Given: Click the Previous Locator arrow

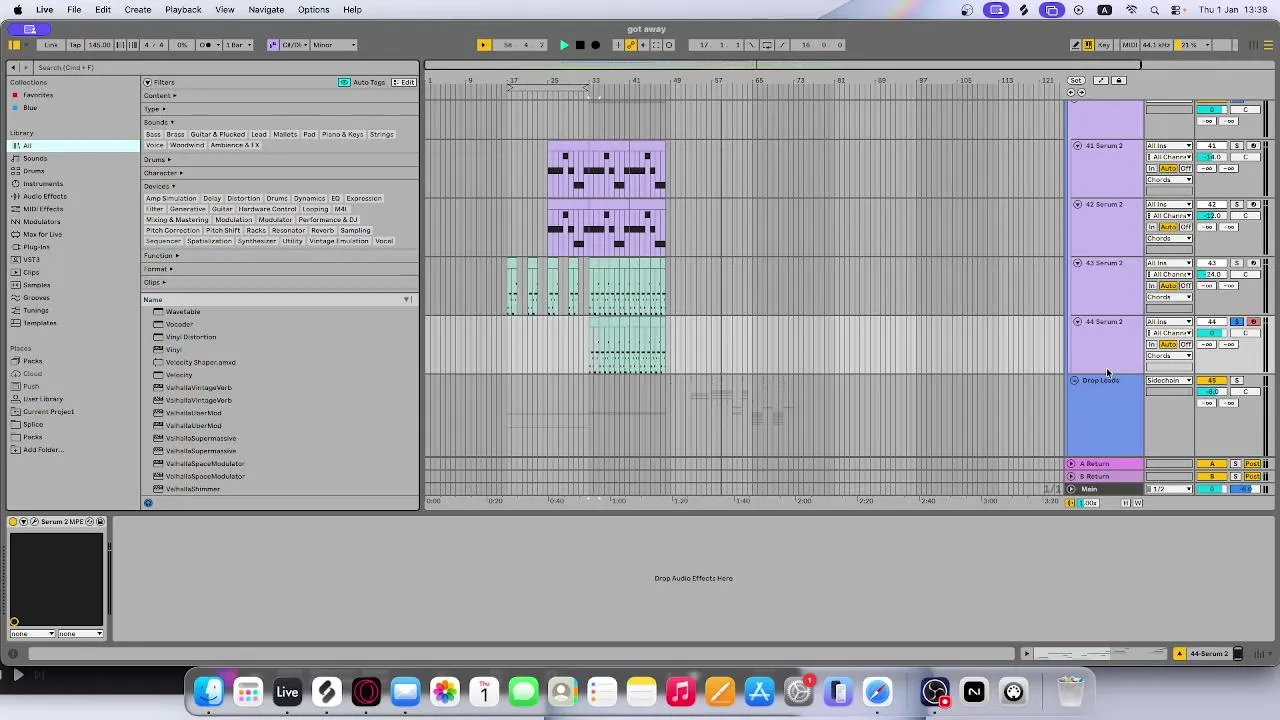Looking at the screenshot, I should [x=1071, y=92].
